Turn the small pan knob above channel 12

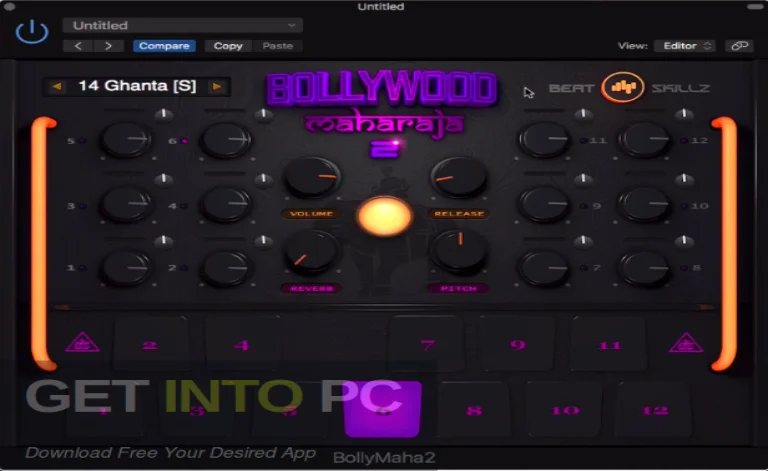(x=684, y=115)
